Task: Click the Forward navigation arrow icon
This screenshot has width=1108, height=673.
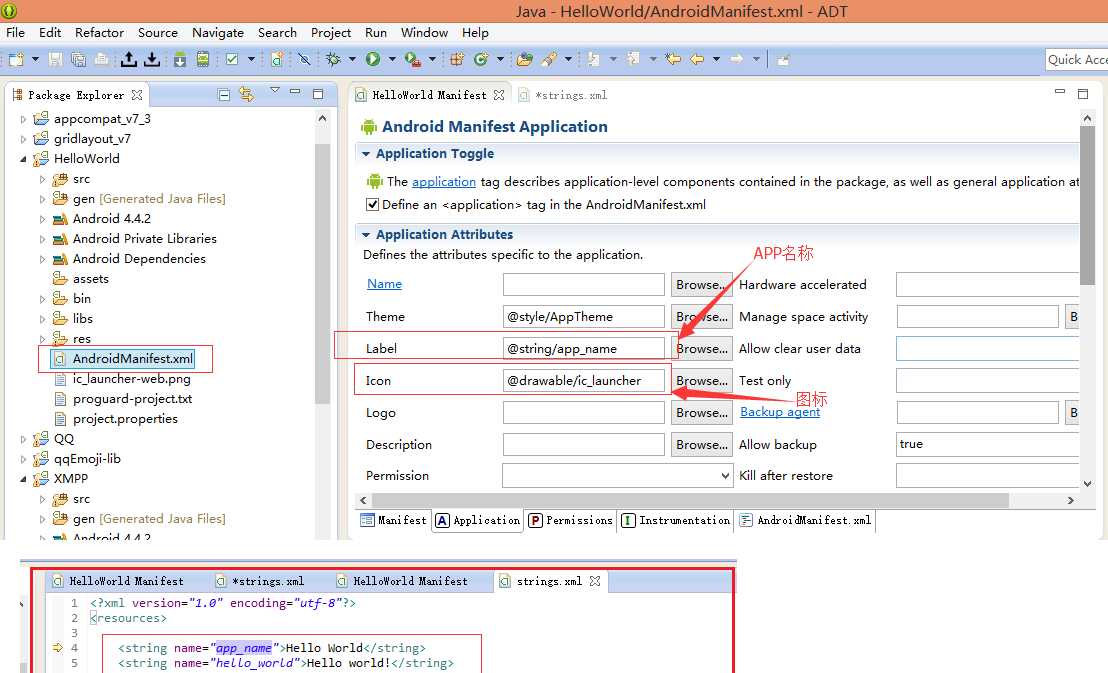Action: click(736, 59)
